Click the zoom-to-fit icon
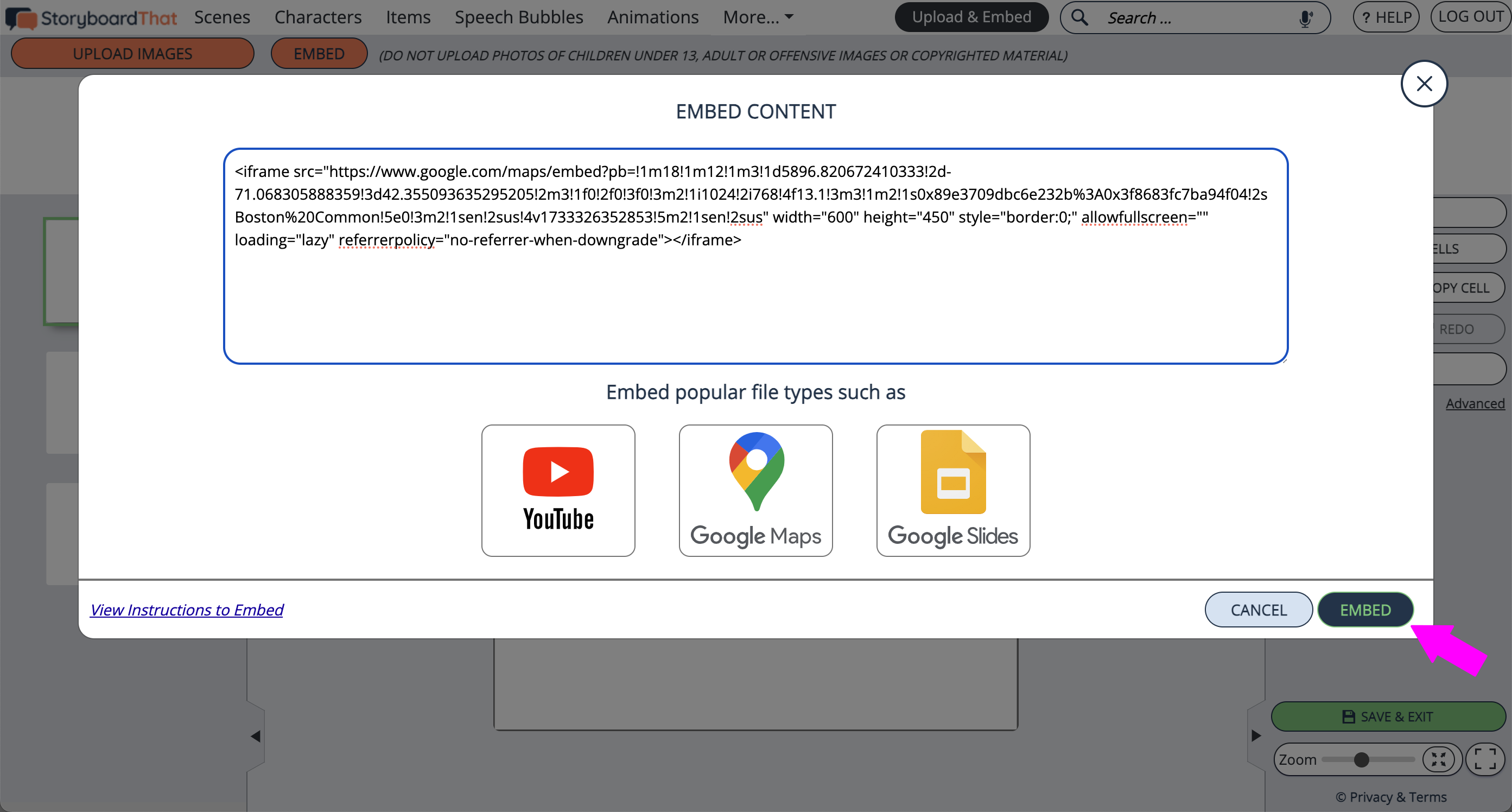This screenshot has width=1512, height=812. pos(1438,759)
